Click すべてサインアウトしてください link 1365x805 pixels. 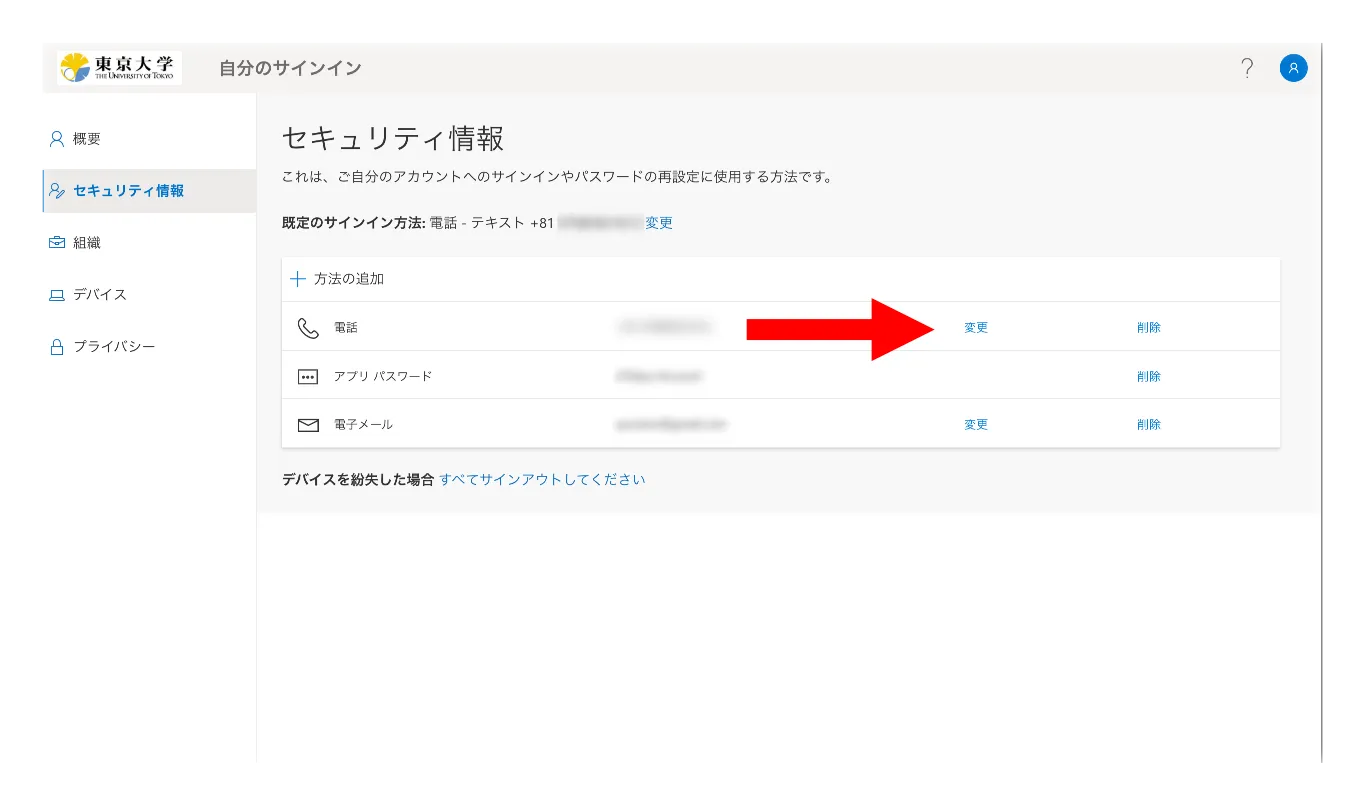coord(542,480)
